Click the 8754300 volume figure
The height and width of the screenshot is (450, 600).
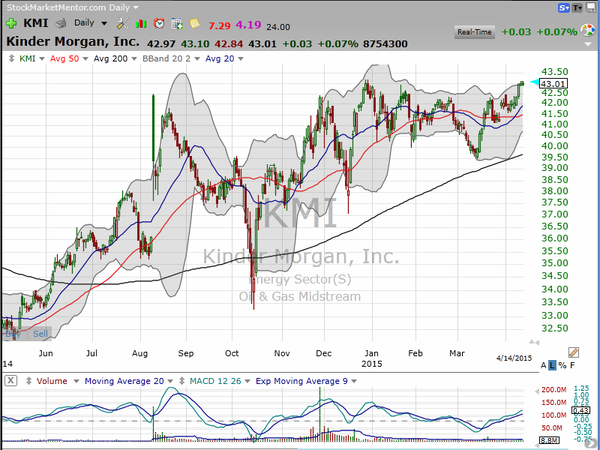(x=385, y=44)
